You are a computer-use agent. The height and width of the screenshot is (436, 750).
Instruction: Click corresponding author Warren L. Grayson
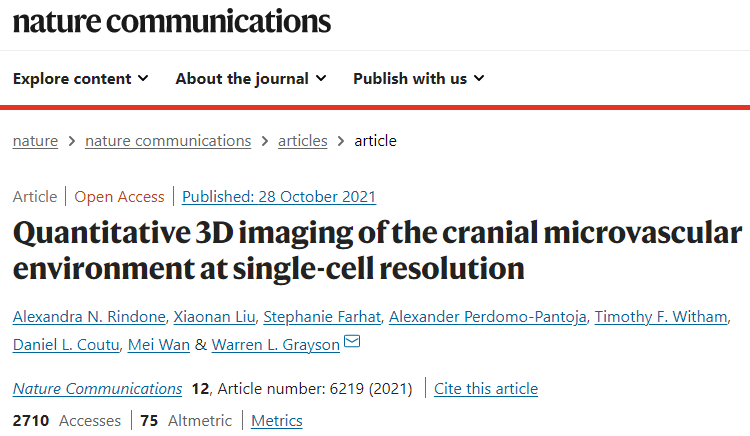click(x=276, y=345)
